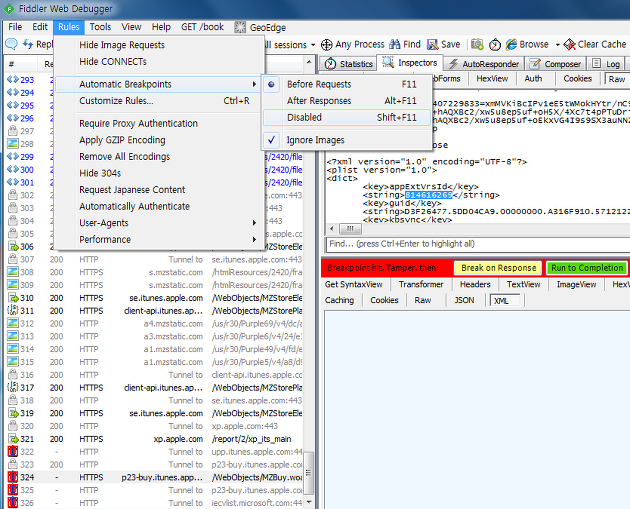Screen dimensions: 630x509
Task: Switch to the Statistics tab
Action: [349, 63]
